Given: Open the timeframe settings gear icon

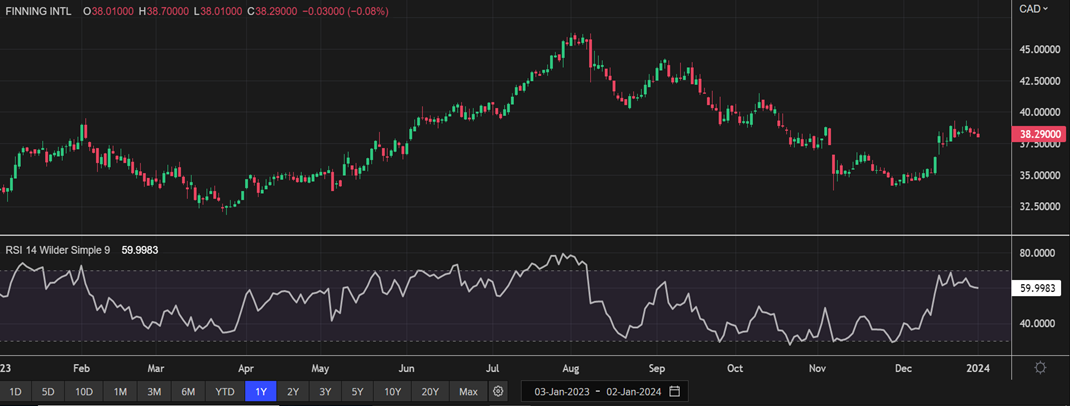Looking at the screenshot, I should 498,392.
